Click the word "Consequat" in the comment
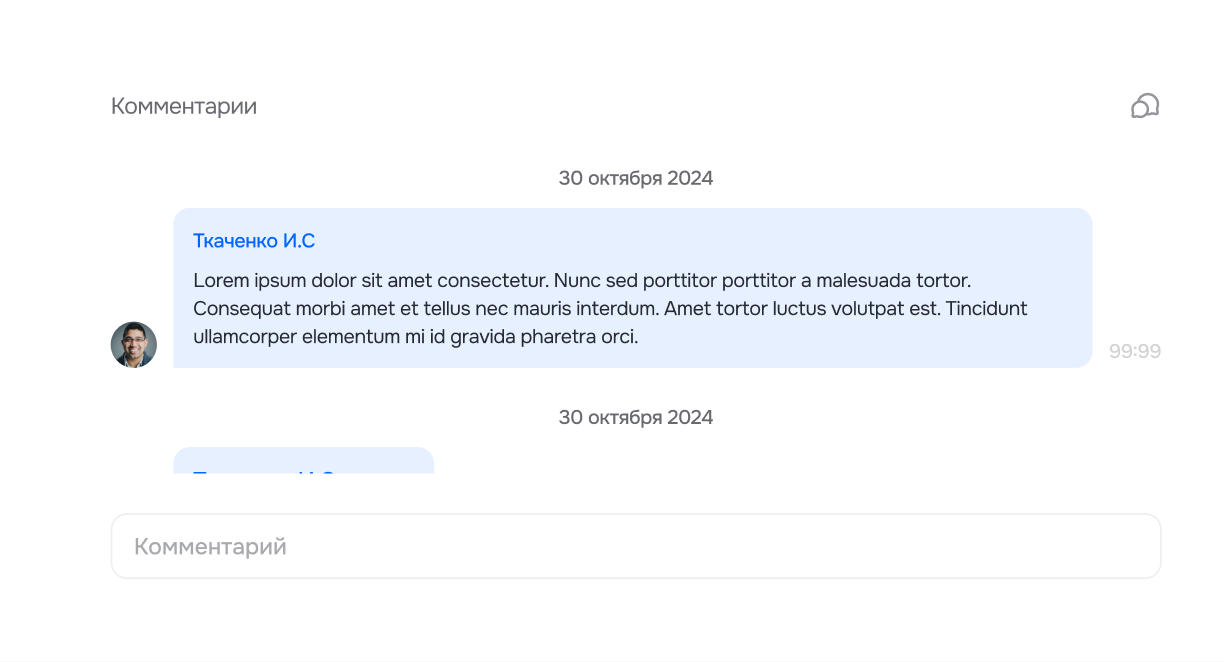 click(x=241, y=308)
